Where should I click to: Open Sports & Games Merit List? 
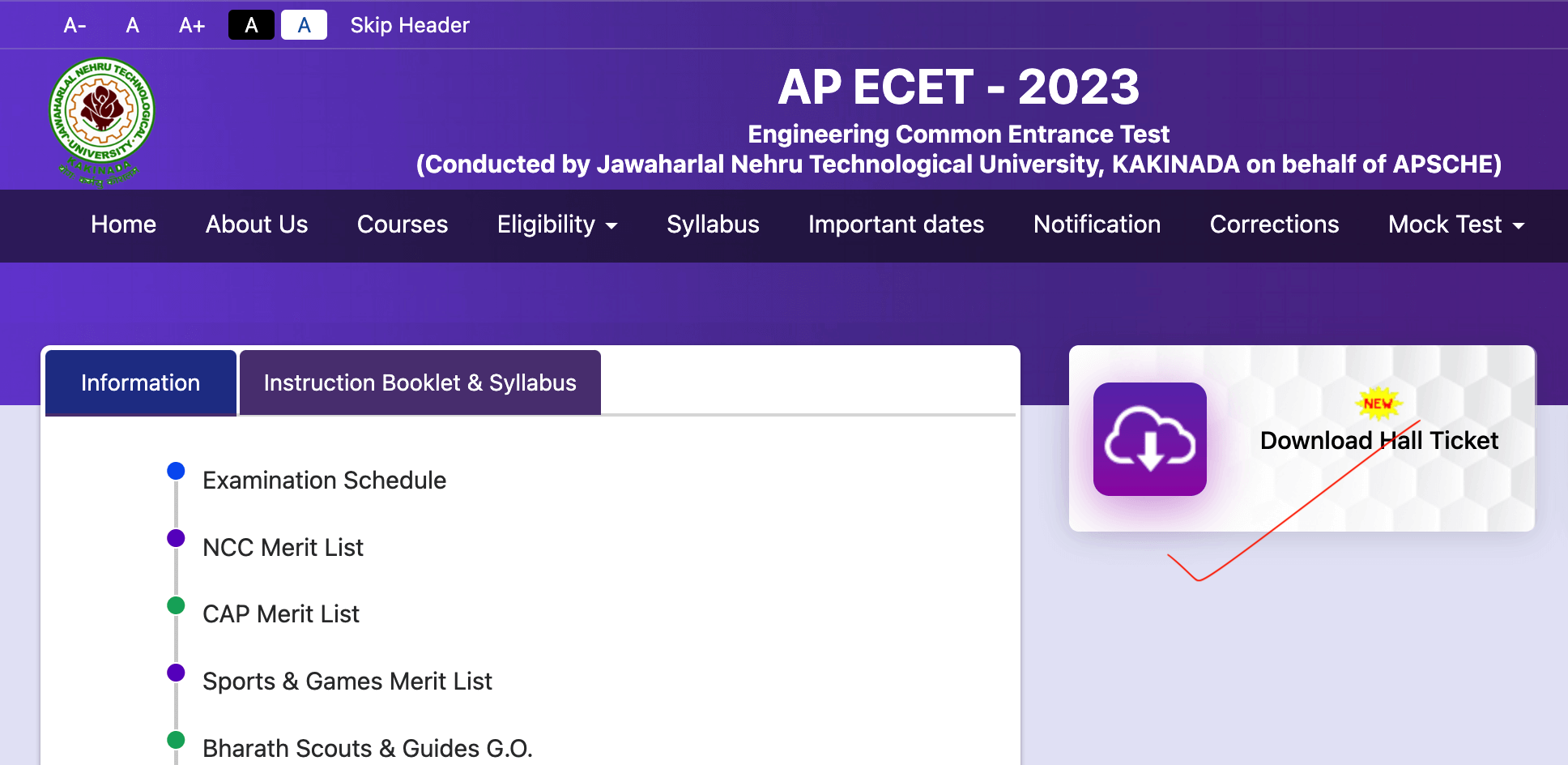tap(347, 682)
